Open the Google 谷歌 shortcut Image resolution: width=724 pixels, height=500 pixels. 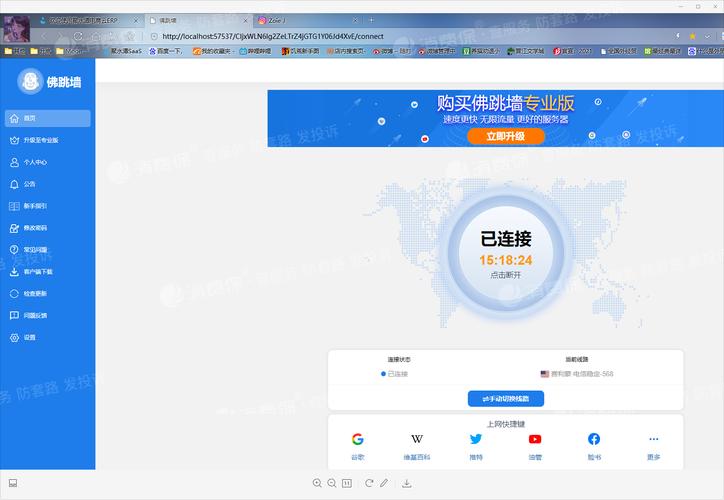point(357,446)
